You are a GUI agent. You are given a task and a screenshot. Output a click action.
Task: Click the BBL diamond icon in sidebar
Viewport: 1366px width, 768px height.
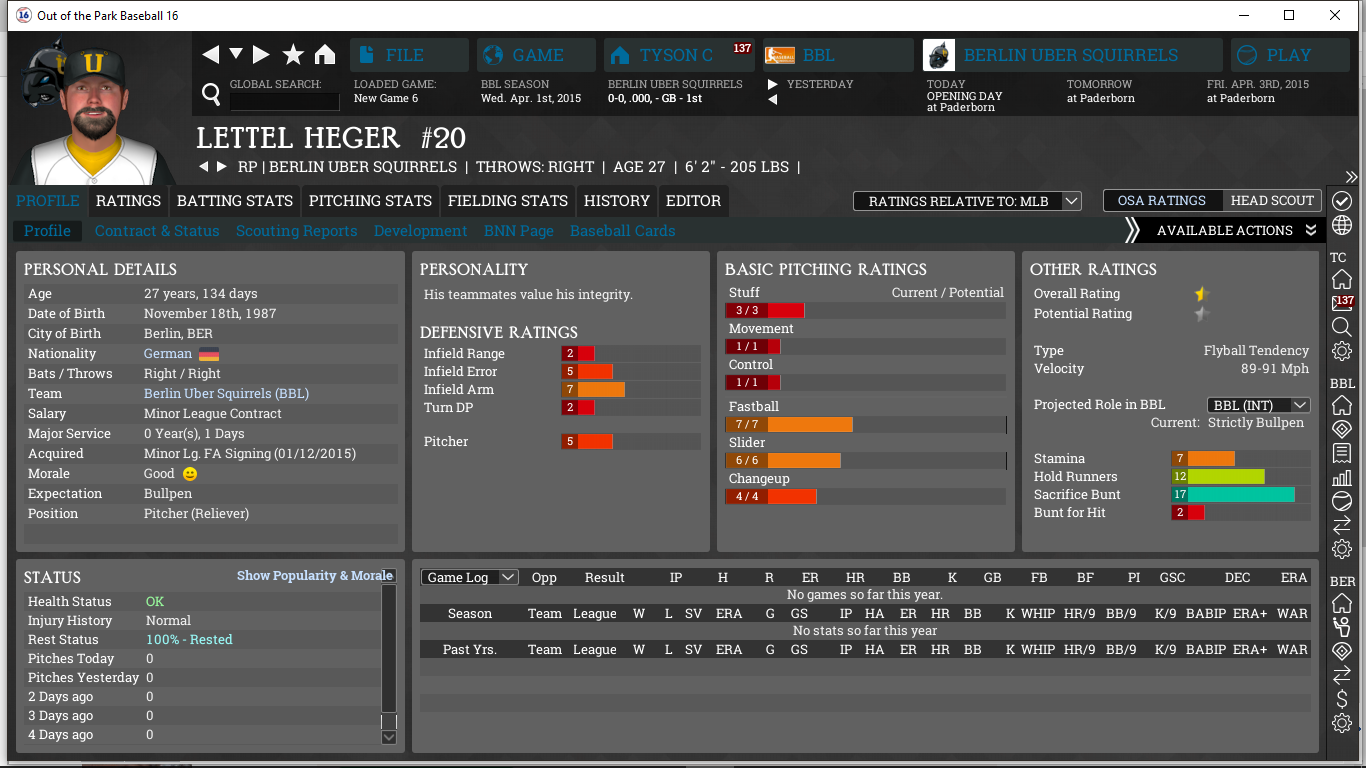(x=1342, y=429)
